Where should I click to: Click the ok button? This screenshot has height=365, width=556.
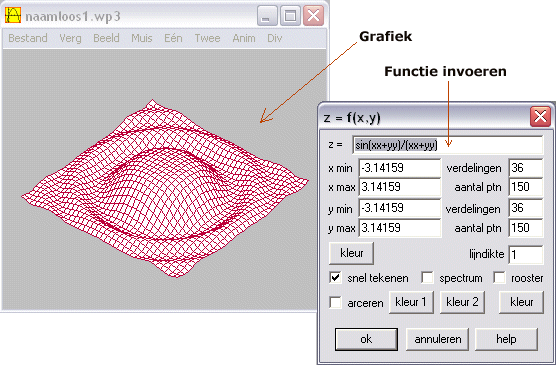click(366, 339)
